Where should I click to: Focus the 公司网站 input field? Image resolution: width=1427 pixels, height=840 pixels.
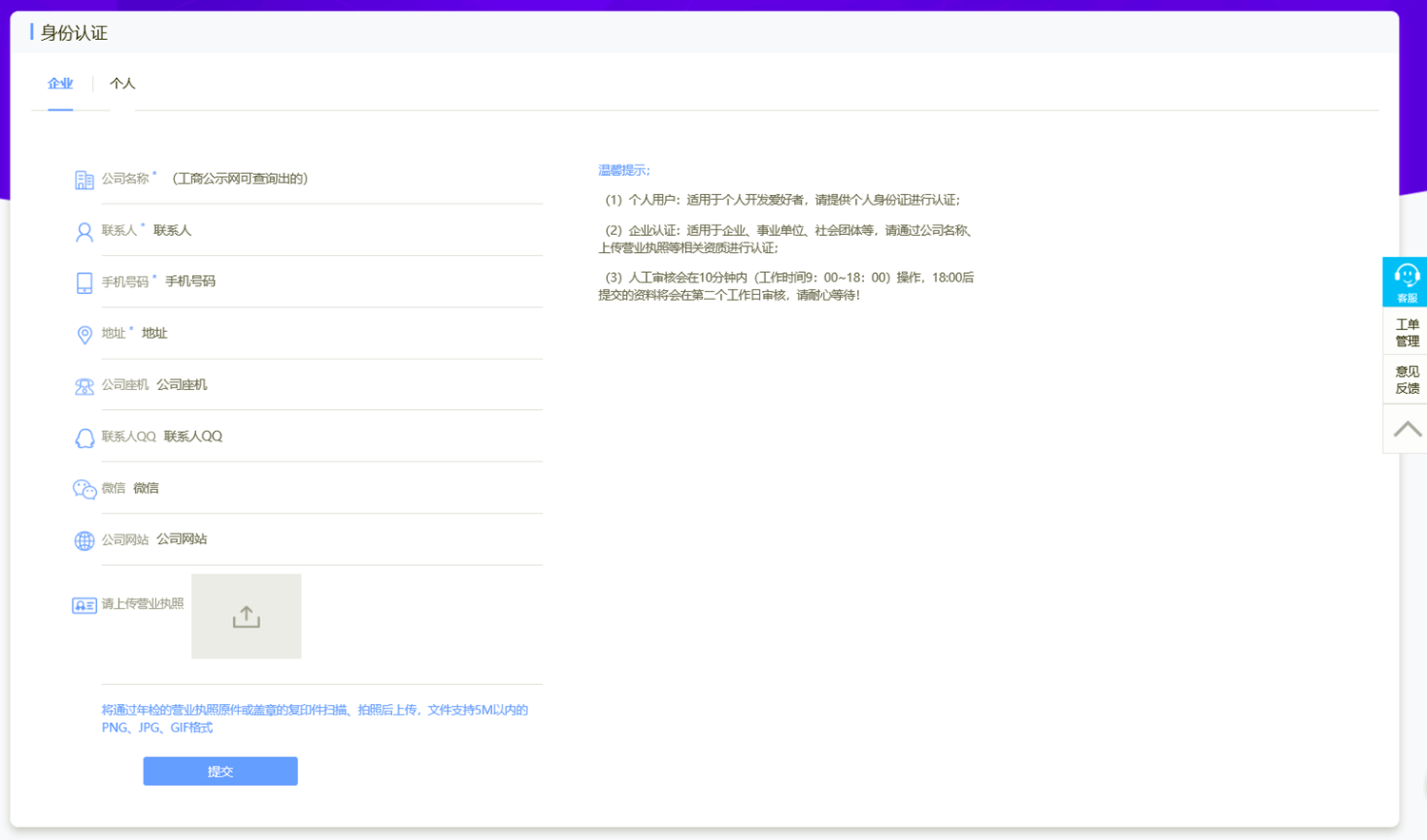click(x=348, y=539)
